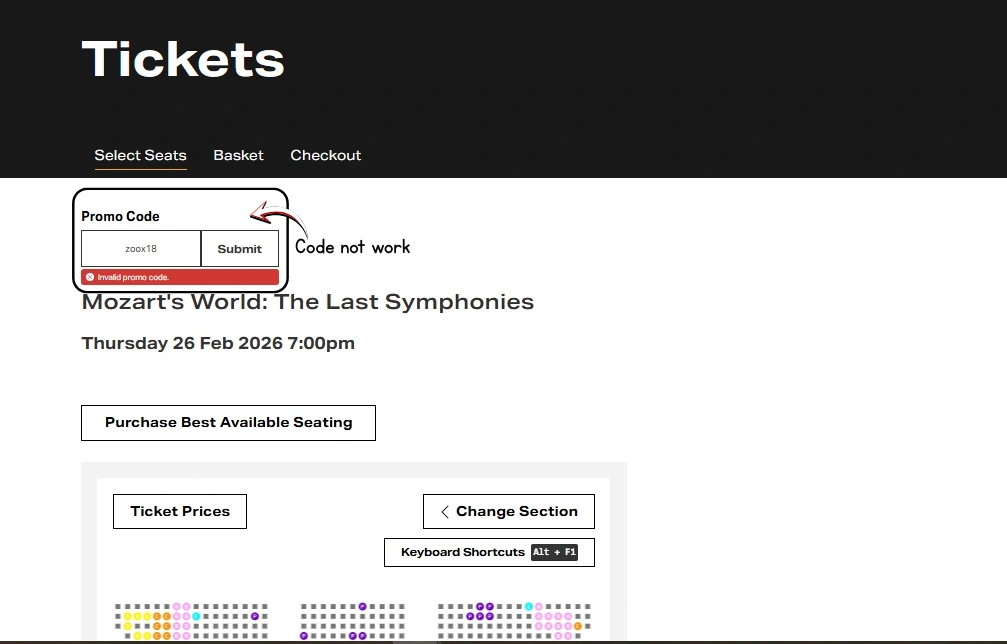Open the Basket tab
1007x644 pixels.
click(x=238, y=155)
